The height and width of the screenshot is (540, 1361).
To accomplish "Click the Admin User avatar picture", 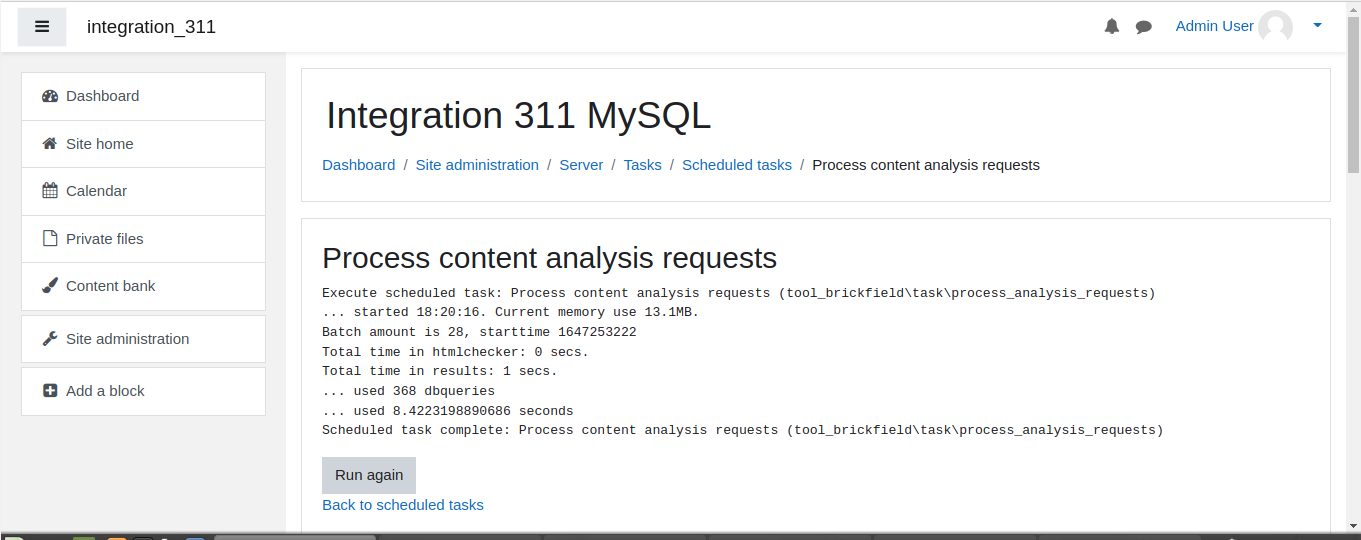I will pos(1275,27).
